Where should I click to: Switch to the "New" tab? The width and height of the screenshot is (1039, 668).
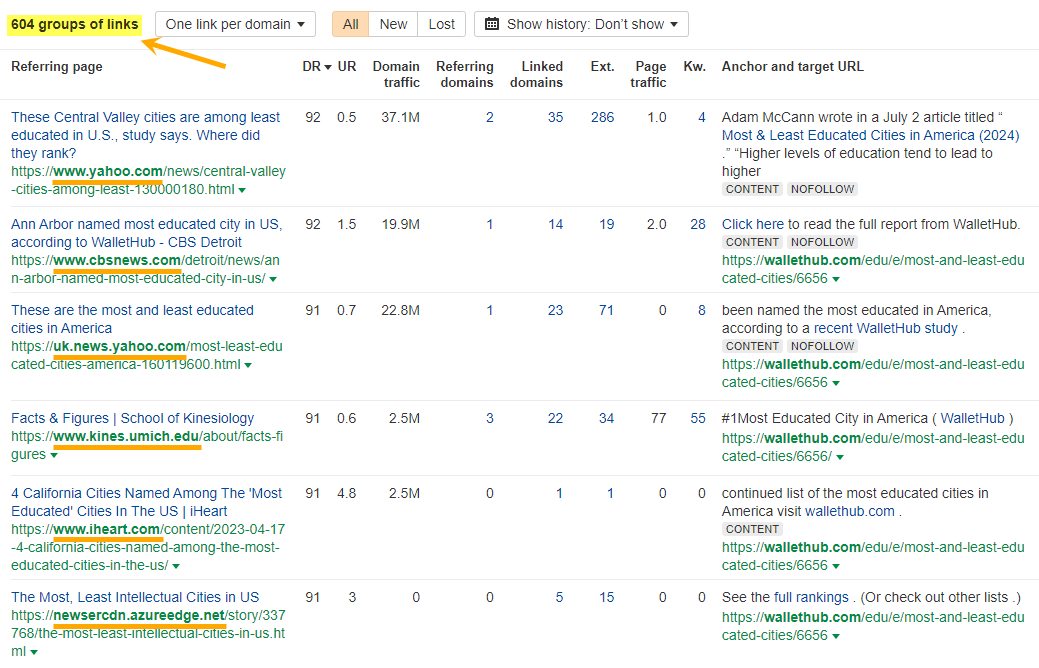(x=392, y=23)
